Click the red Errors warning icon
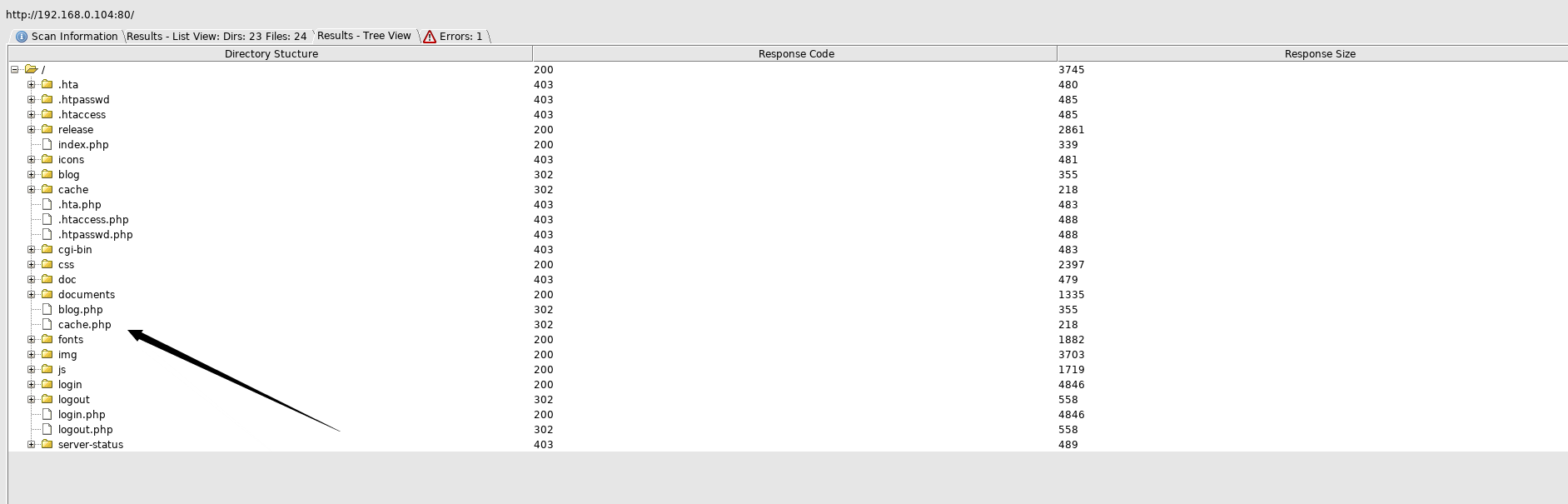1568x504 pixels. 430,37
